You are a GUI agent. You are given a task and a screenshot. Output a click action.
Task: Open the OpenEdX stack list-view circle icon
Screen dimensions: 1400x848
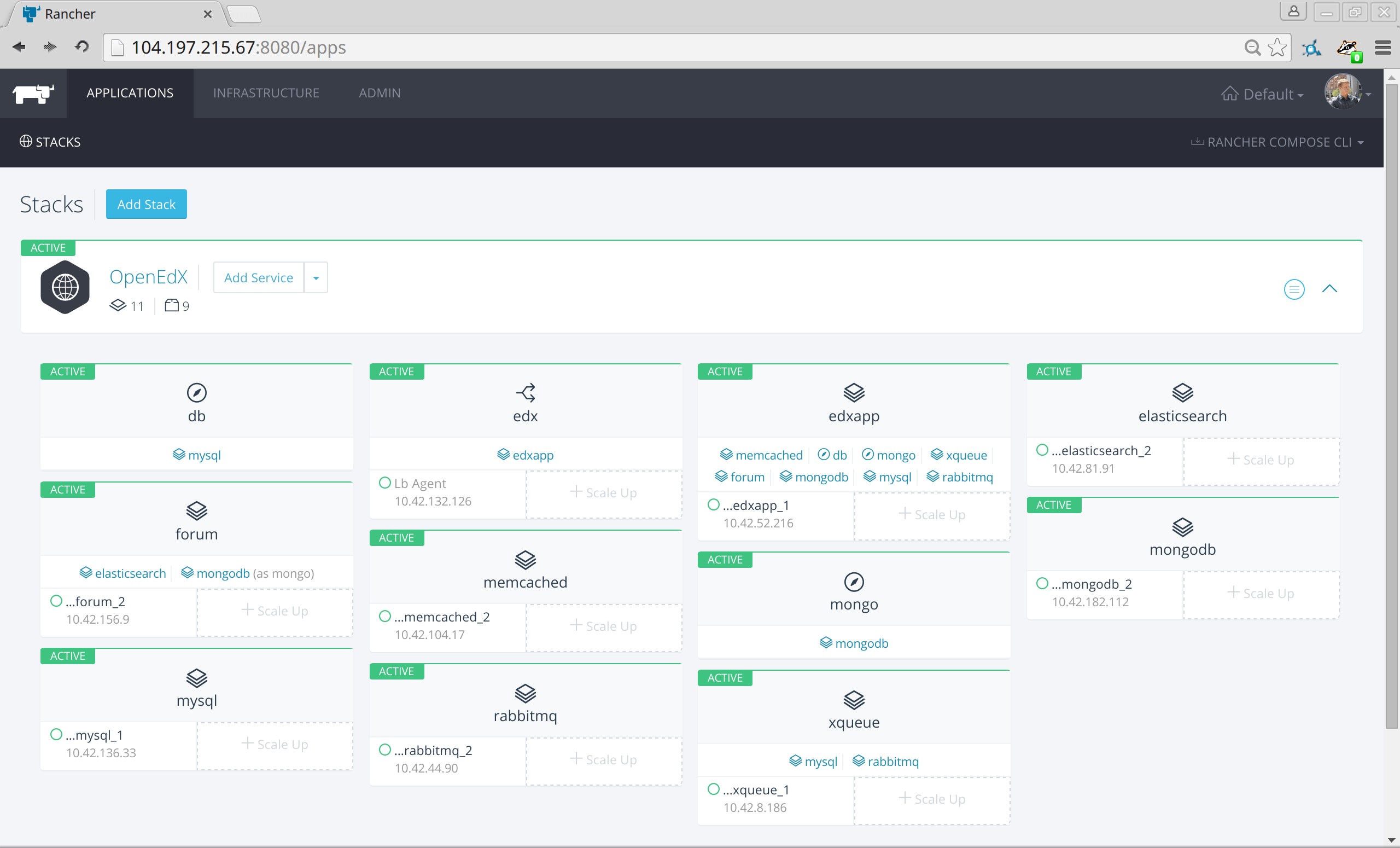1294,289
